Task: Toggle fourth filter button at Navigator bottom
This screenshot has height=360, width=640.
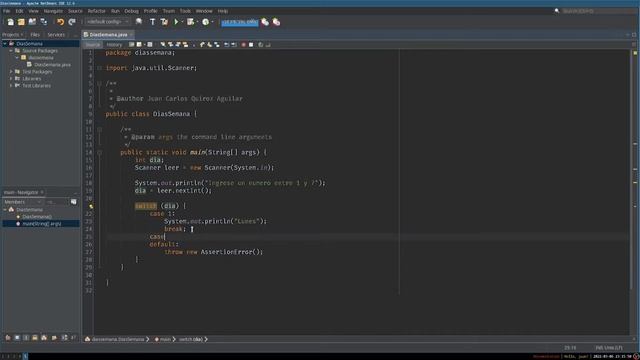Action: click(x=35, y=338)
